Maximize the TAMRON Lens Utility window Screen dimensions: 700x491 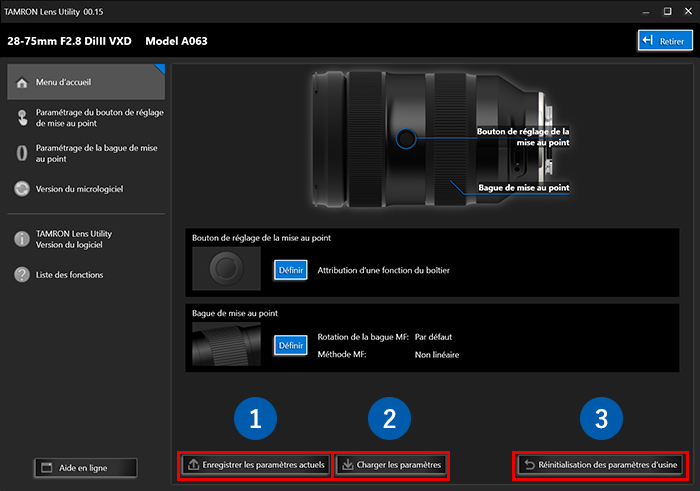tap(667, 11)
